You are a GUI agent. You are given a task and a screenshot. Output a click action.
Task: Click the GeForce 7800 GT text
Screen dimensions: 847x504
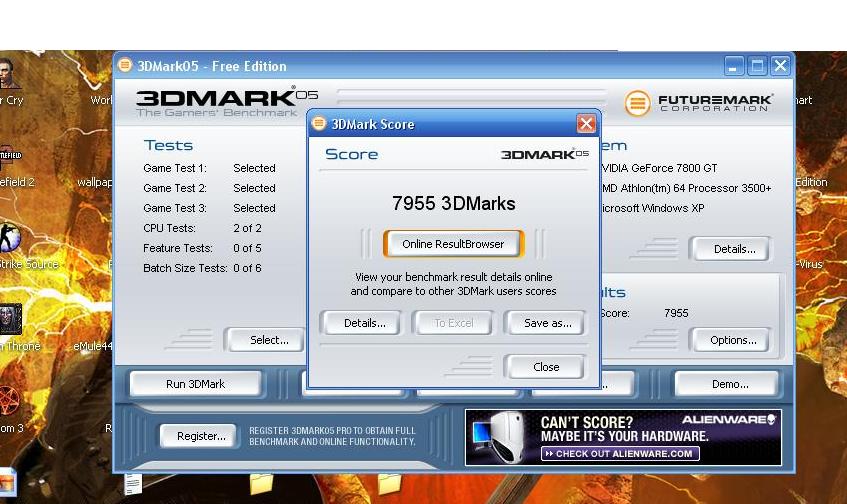click(659, 168)
